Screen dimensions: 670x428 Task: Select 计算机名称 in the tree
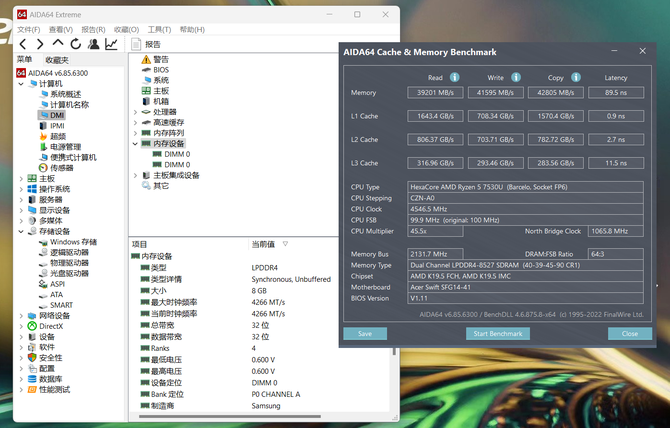click(65, 105)
